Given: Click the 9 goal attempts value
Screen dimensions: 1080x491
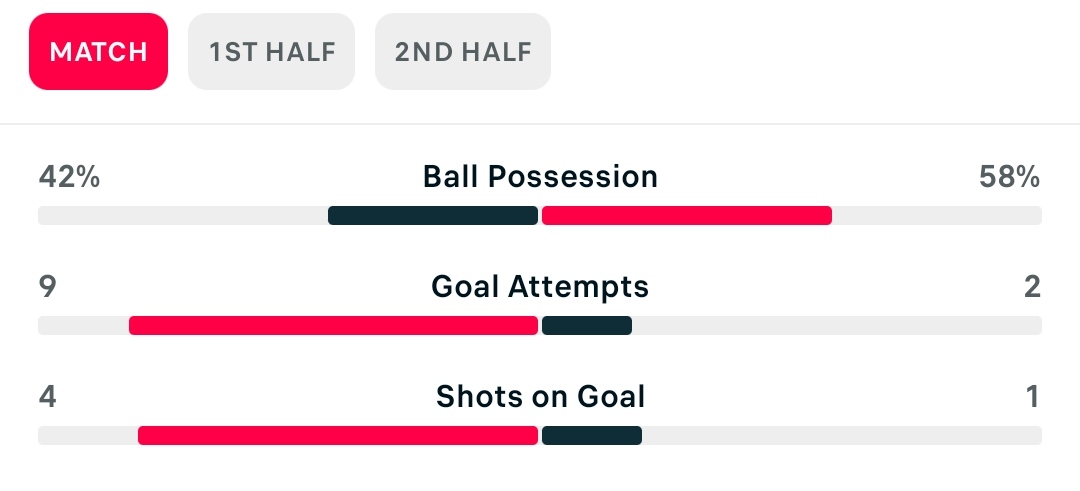Looking at the screenshot, I should click(47, 286).
